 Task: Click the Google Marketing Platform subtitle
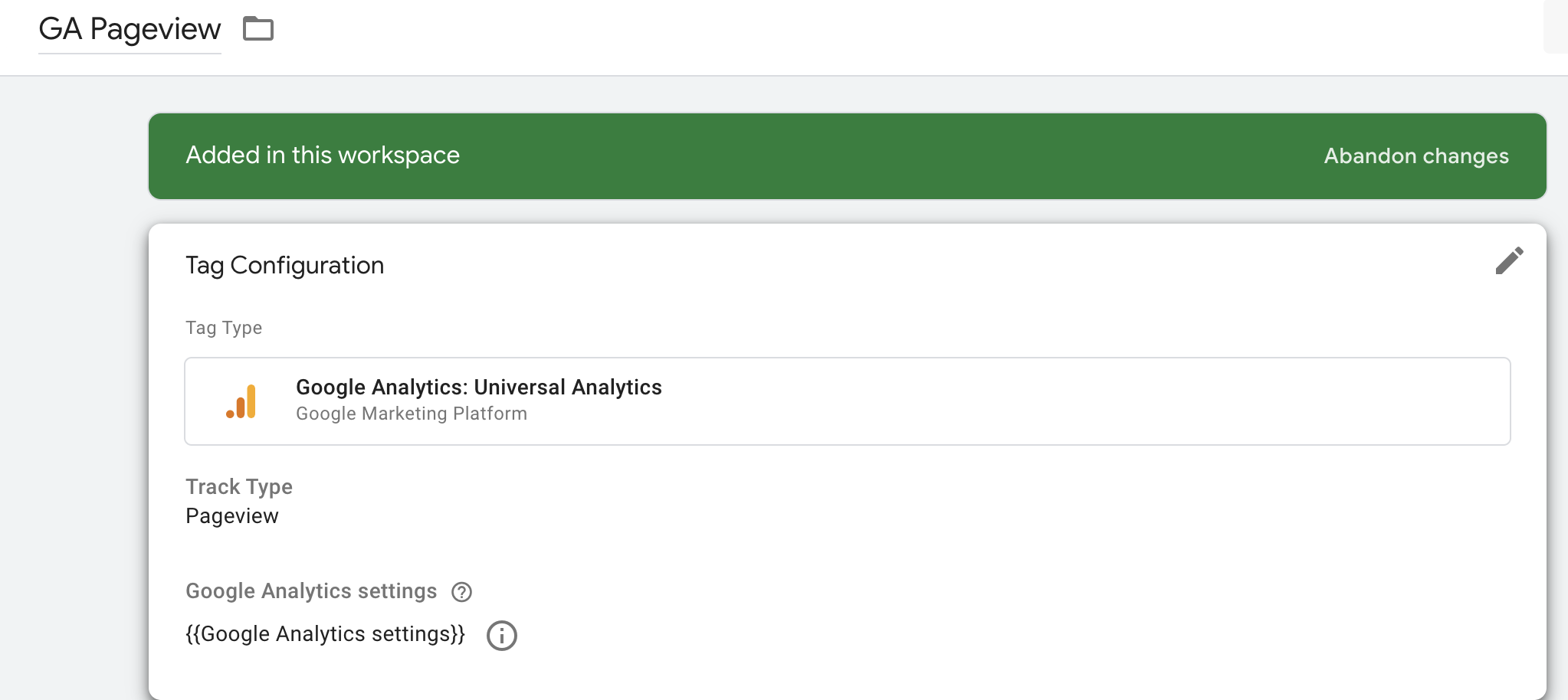click(412, 414)
